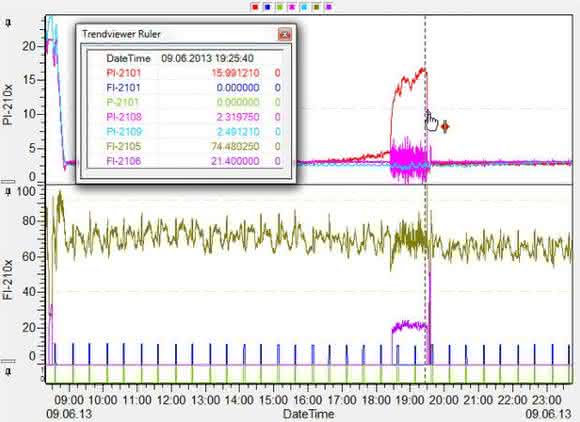Click the value 2.491210 in ruler

(238, 132)
